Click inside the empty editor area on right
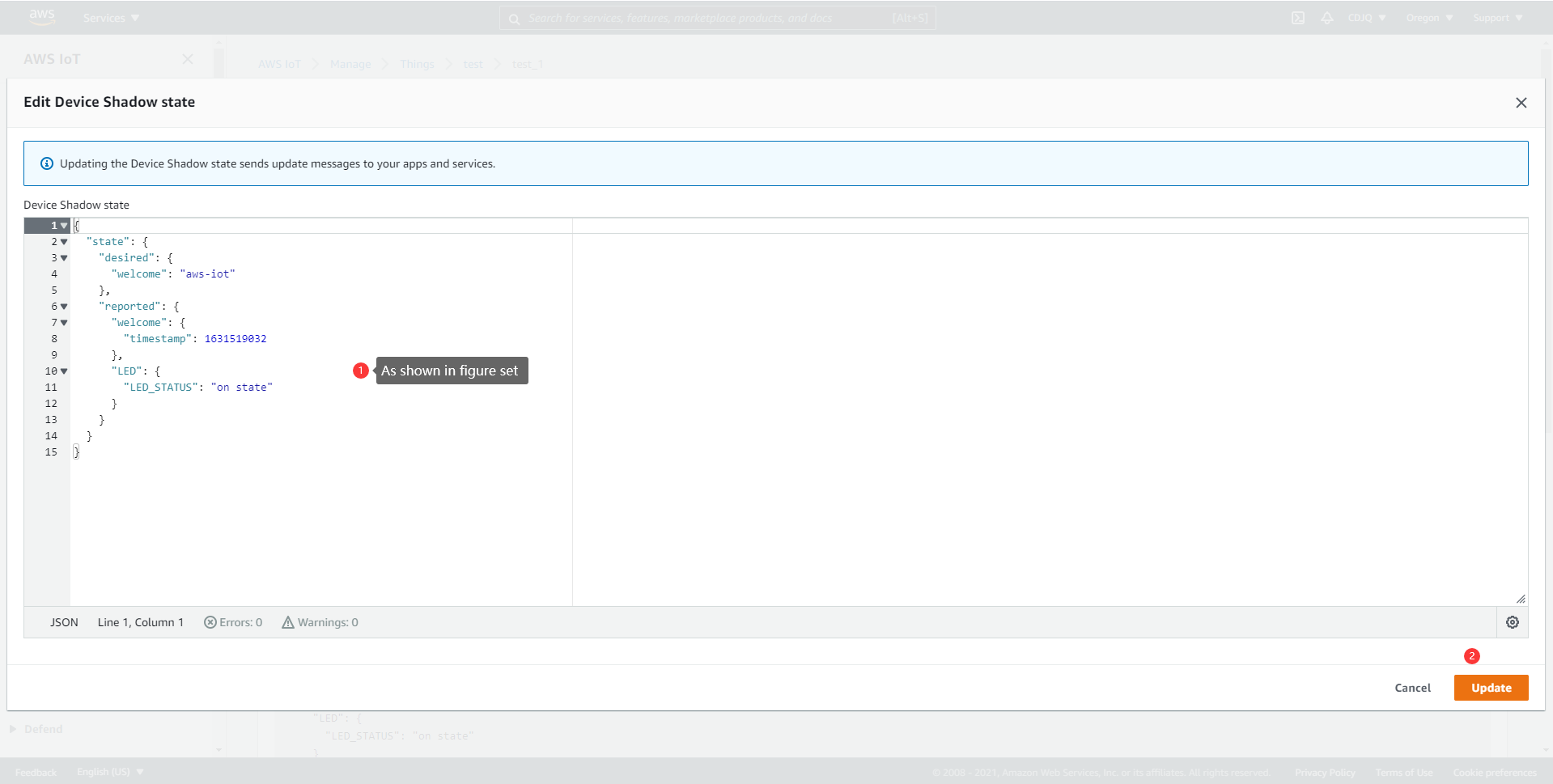The height and width of the screenshot is (784, 1553). [1050, 419]
